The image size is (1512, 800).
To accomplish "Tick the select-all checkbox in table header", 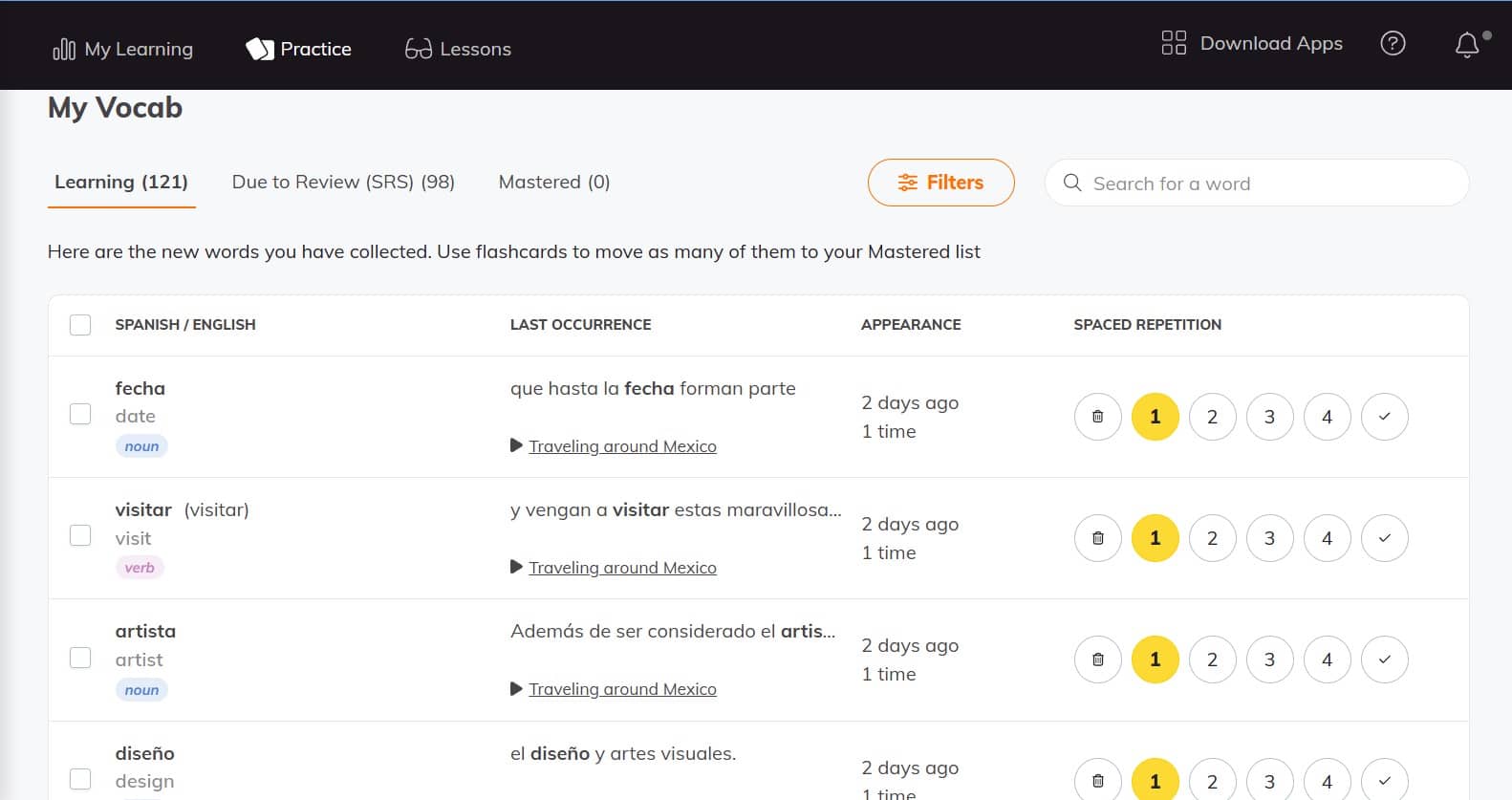I will (x=80, y=325).
